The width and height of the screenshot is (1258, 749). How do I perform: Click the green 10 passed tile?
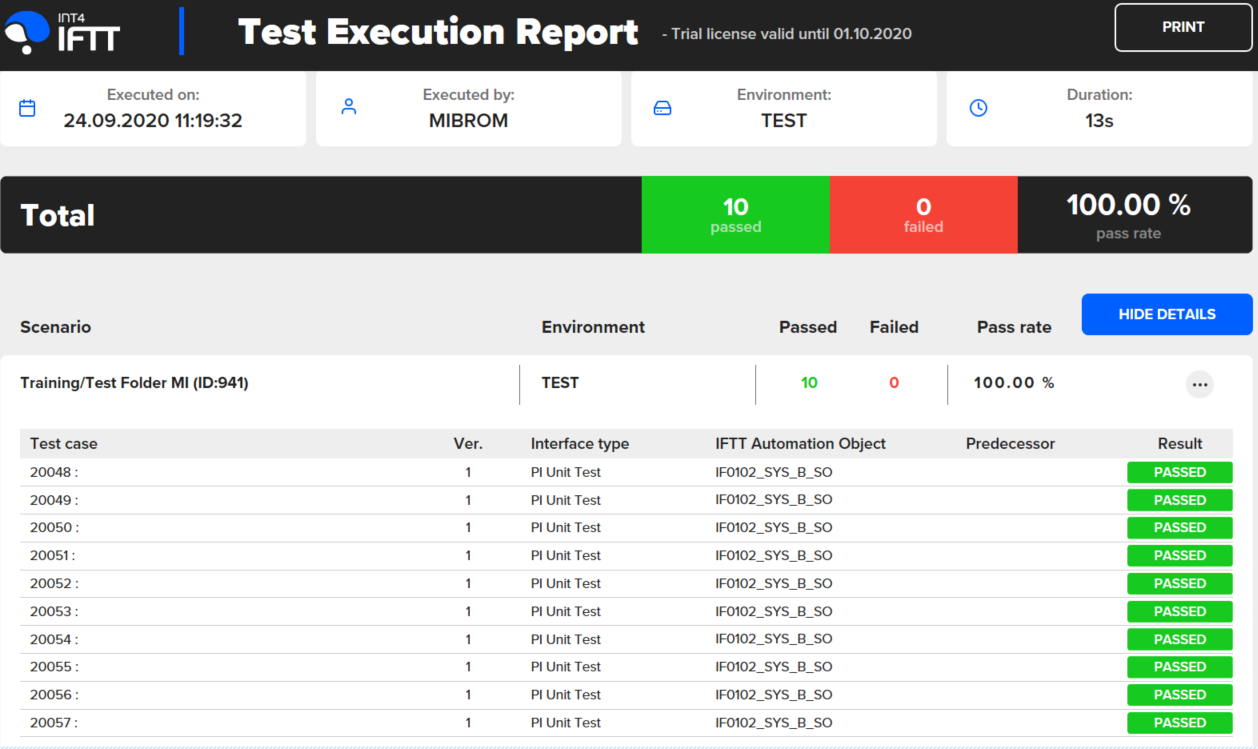[735, 215]
